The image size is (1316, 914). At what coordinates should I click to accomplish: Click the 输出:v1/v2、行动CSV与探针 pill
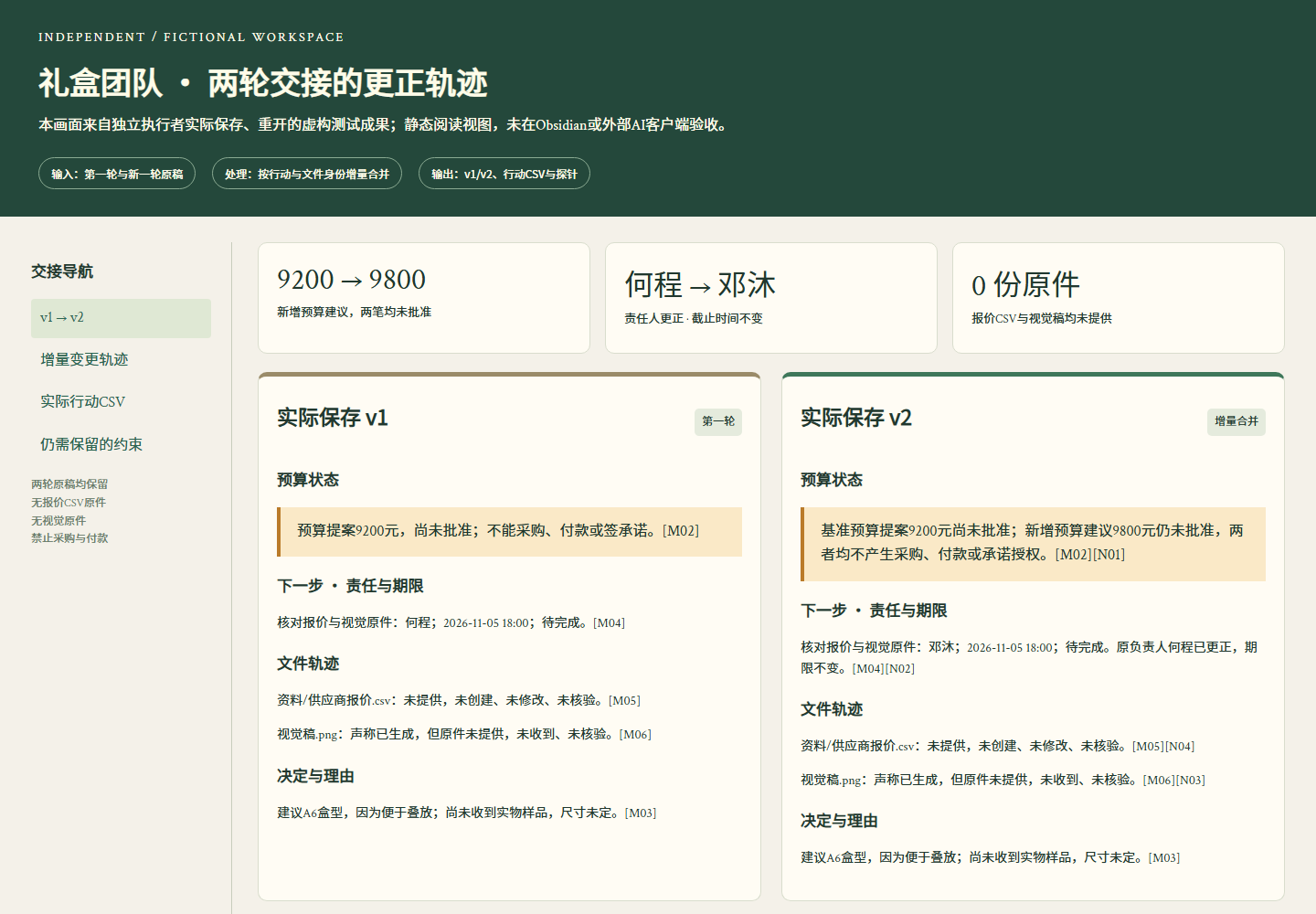click(504, 174)
